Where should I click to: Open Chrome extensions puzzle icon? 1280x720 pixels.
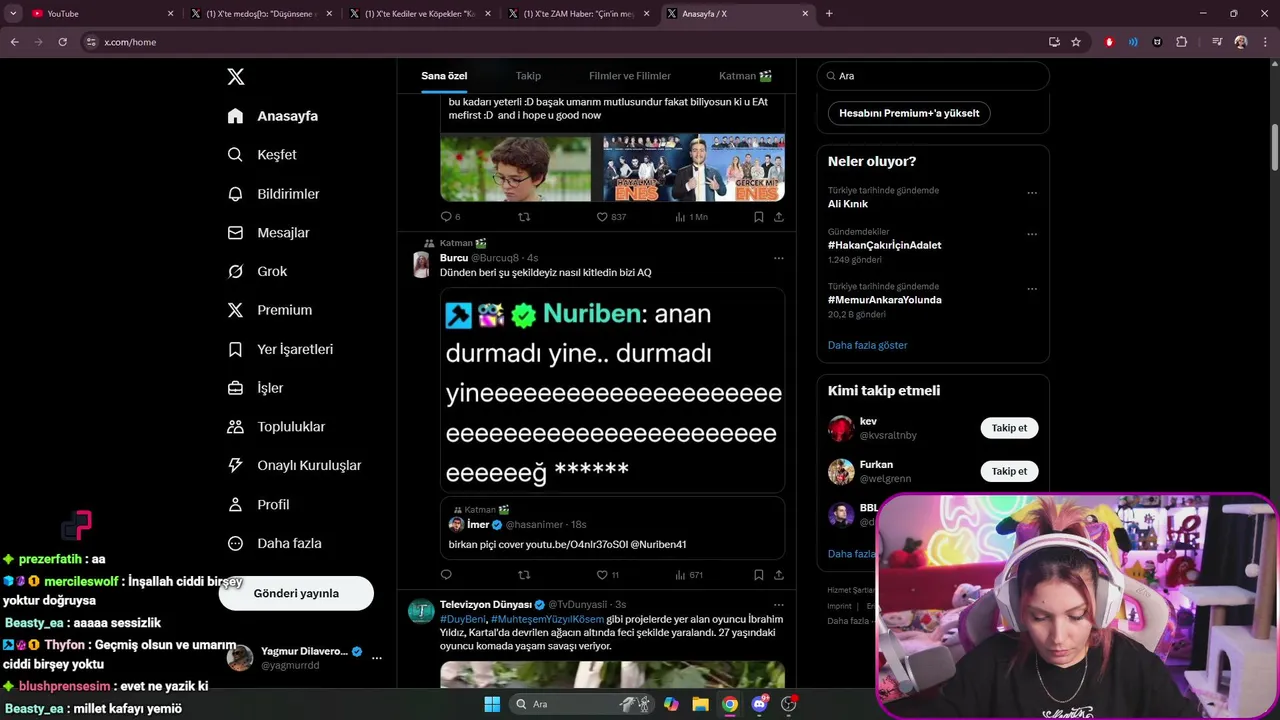click(1181, 42)
